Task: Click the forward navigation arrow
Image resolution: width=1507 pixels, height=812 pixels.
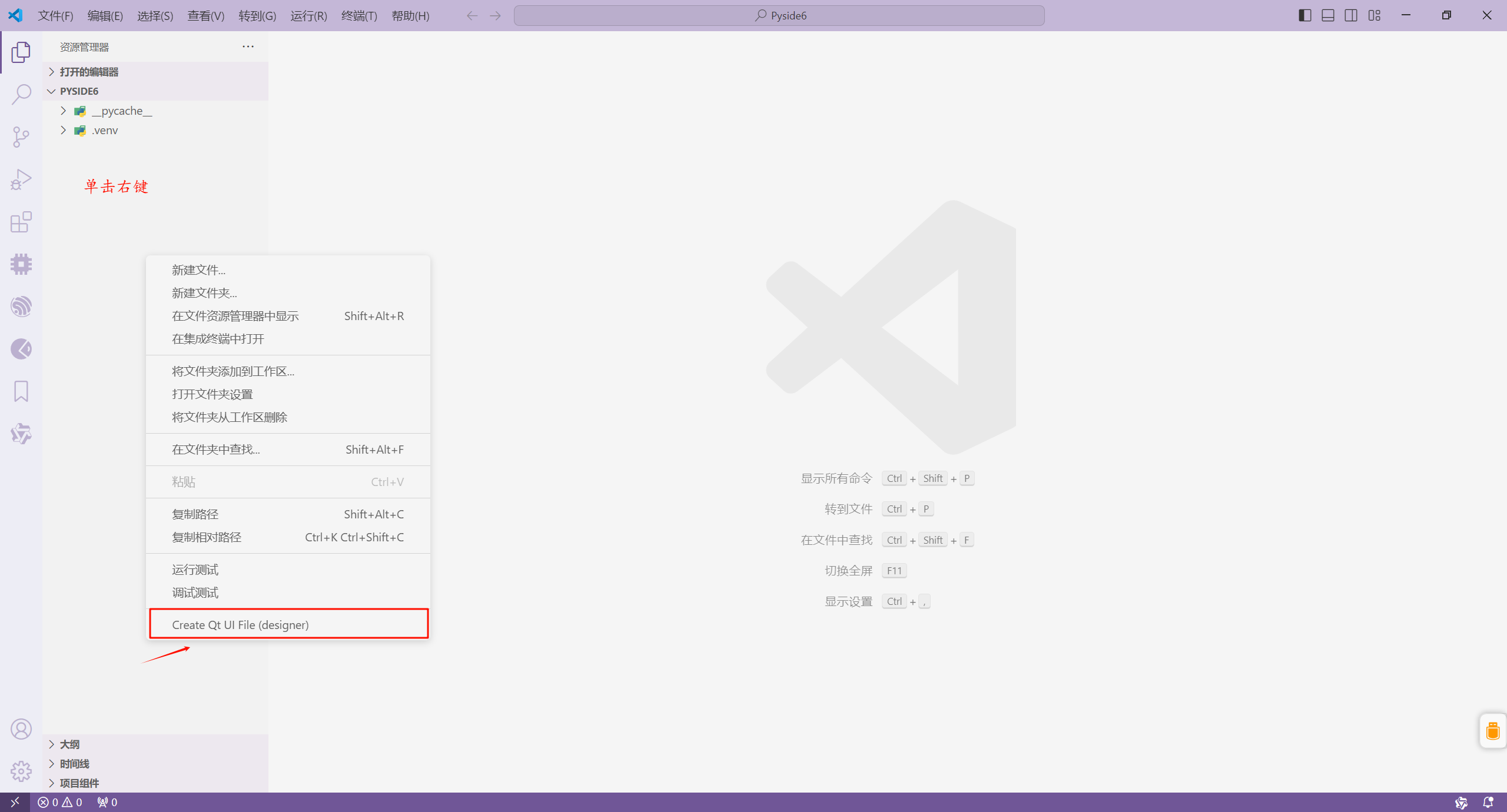Action: (x=495, y=15)
